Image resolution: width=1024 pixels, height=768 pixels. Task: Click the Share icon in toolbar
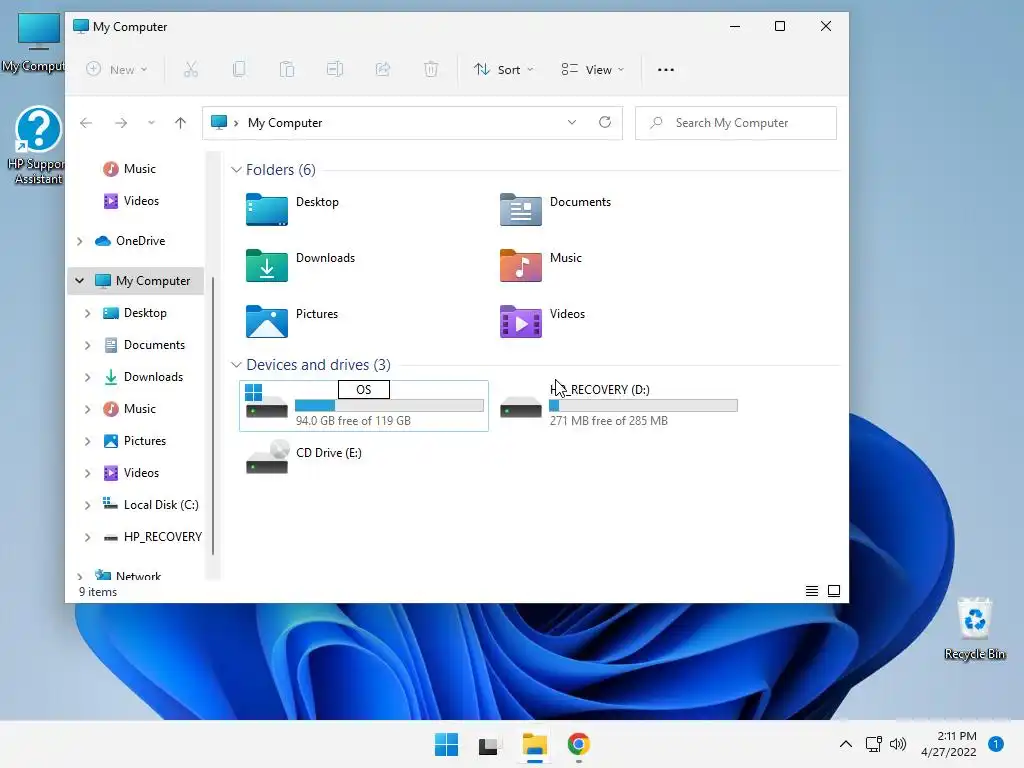[x=383, y=69]
